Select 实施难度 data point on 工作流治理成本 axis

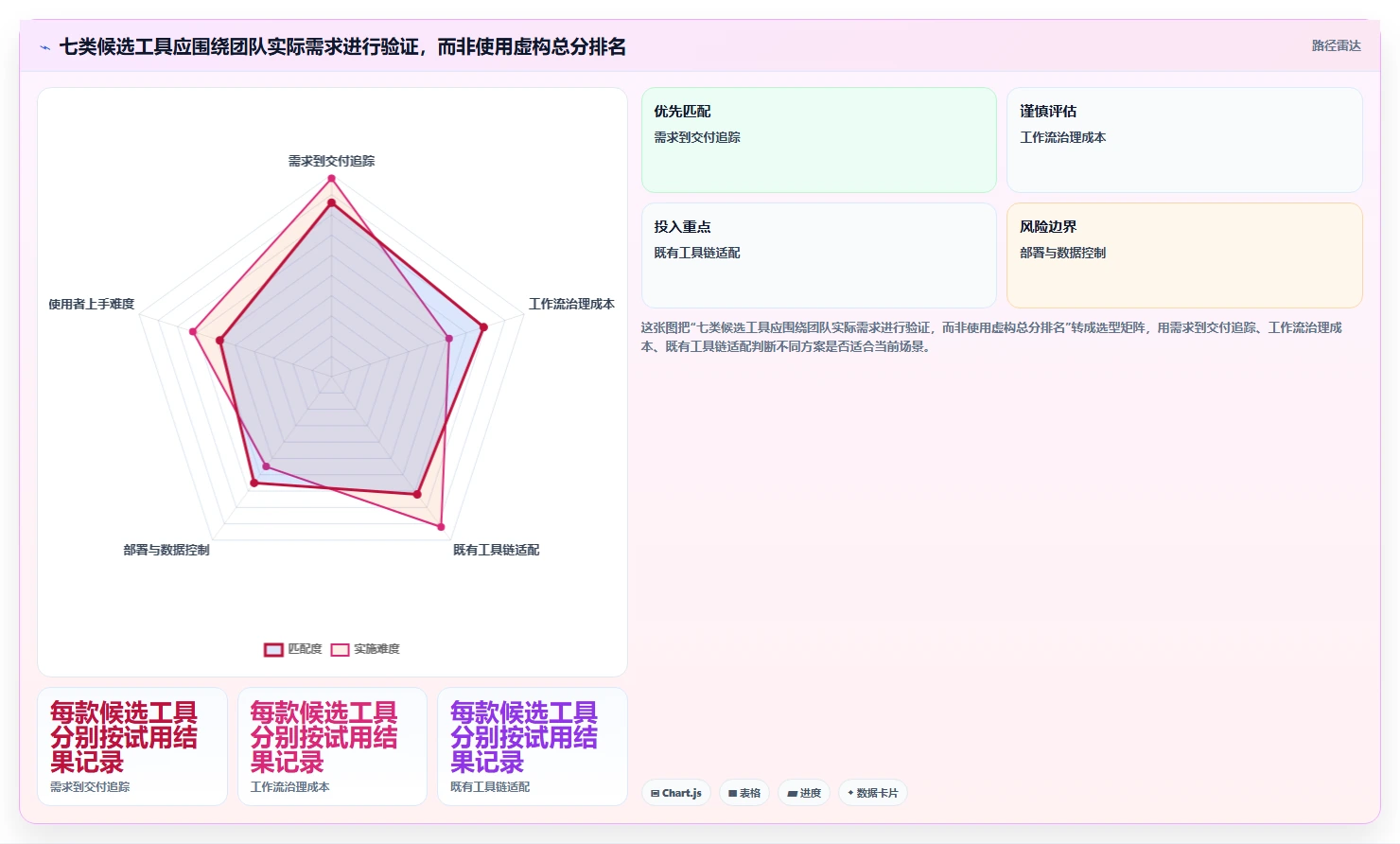click(x=449, y=338)
